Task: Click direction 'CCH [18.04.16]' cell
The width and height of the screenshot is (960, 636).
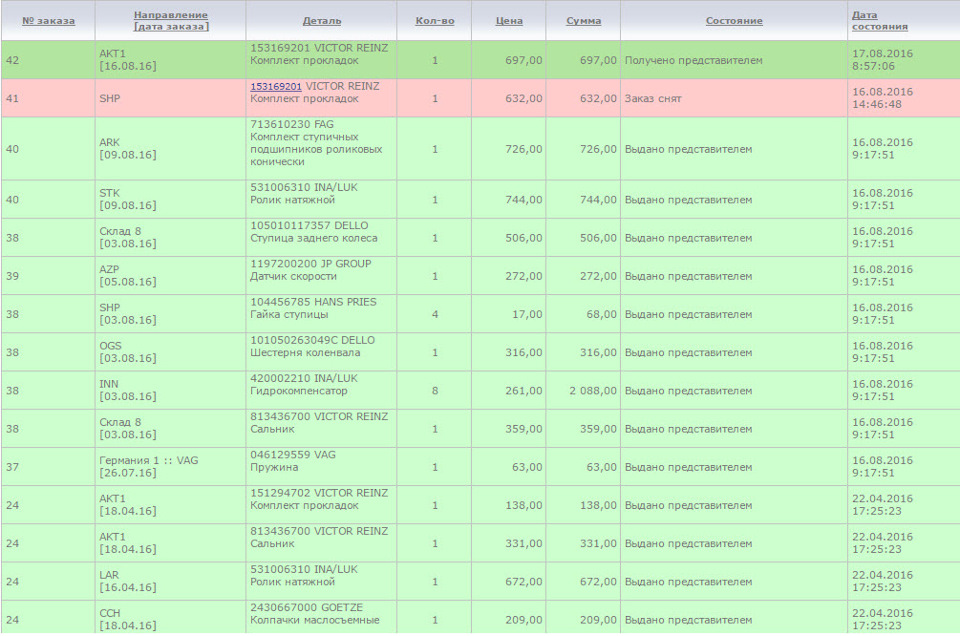Action: pyautogui.click(x=170, y=617)
